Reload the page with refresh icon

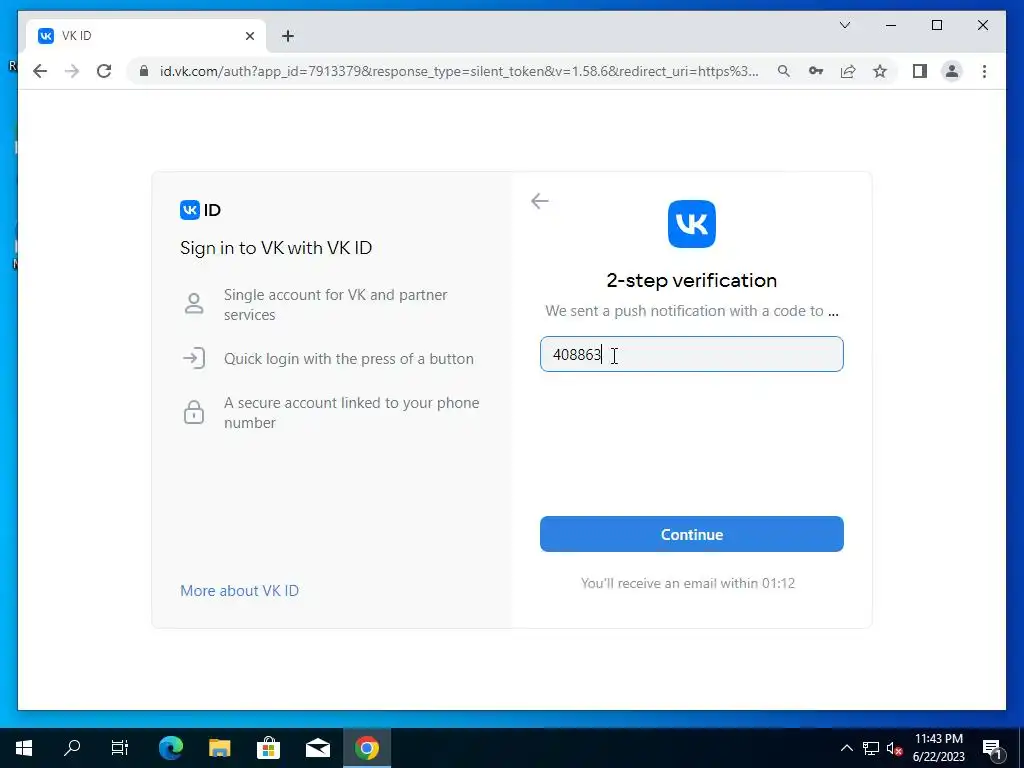tap(104, 71)
